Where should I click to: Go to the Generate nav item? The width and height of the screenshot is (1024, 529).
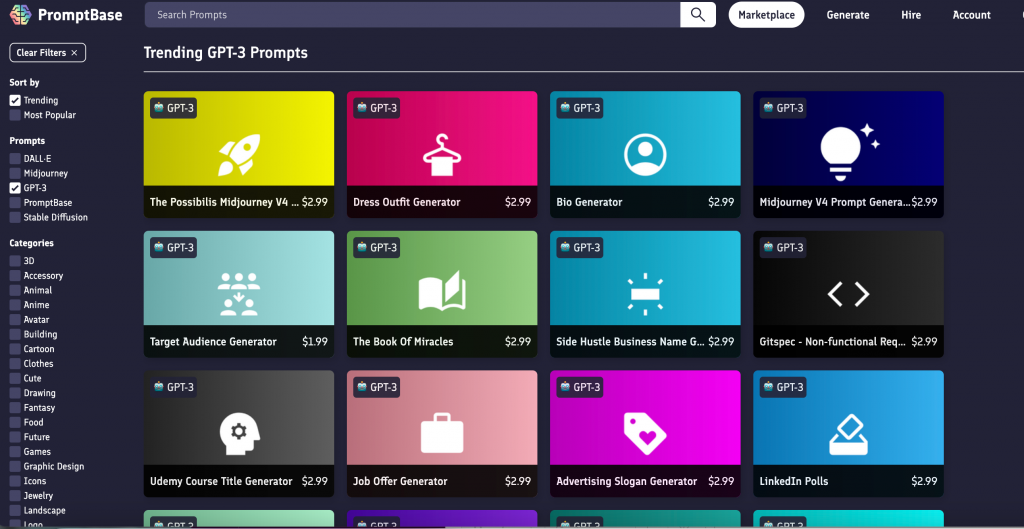click(848, 15)
